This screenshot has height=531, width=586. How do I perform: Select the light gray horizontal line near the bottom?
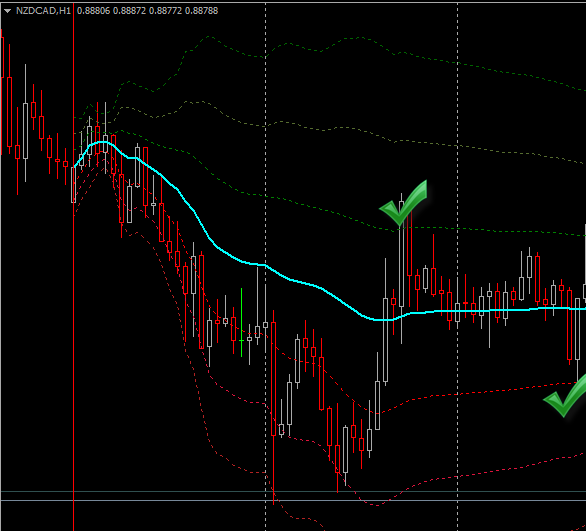point(293,500)
